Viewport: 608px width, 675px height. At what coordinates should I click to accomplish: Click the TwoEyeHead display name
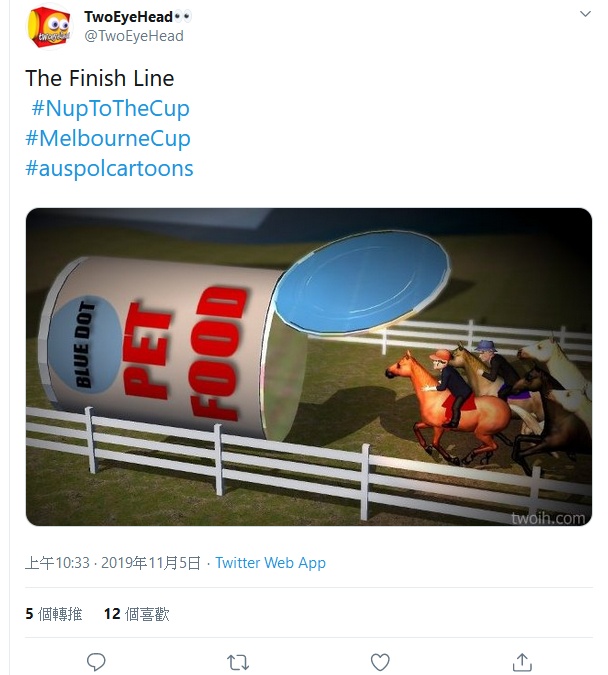click(127, 17)
